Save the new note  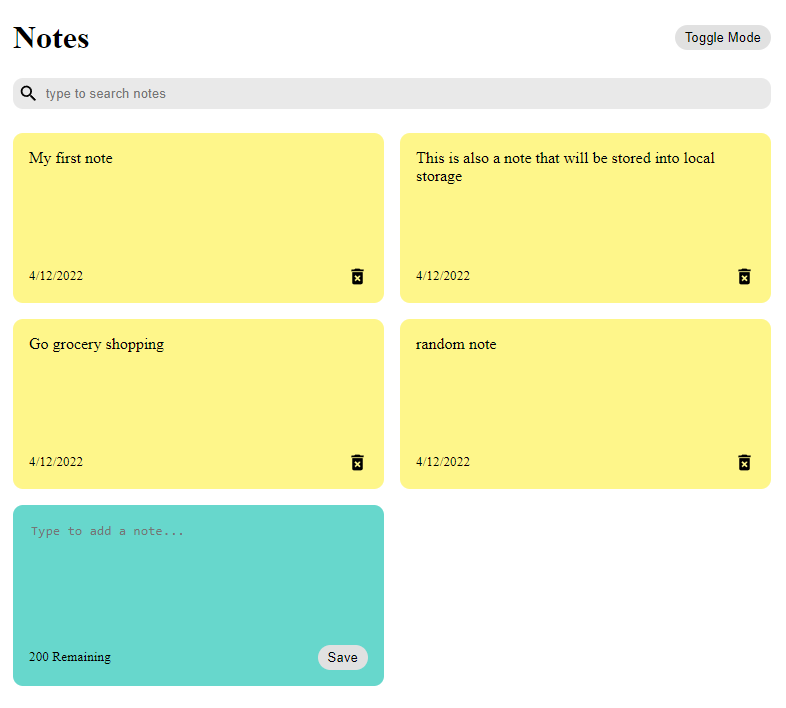342,657
